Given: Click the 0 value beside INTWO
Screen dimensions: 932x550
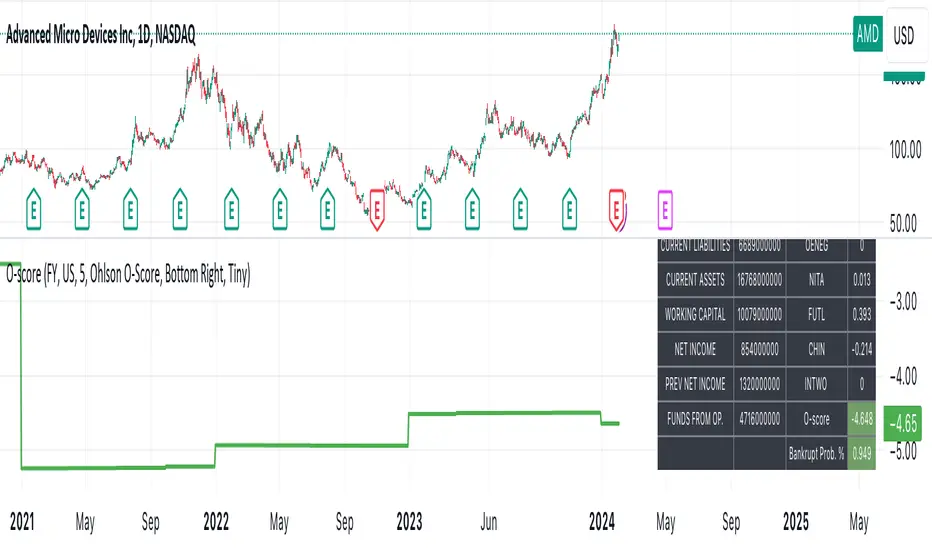Looking at the screenshot, I should point(861,384).
